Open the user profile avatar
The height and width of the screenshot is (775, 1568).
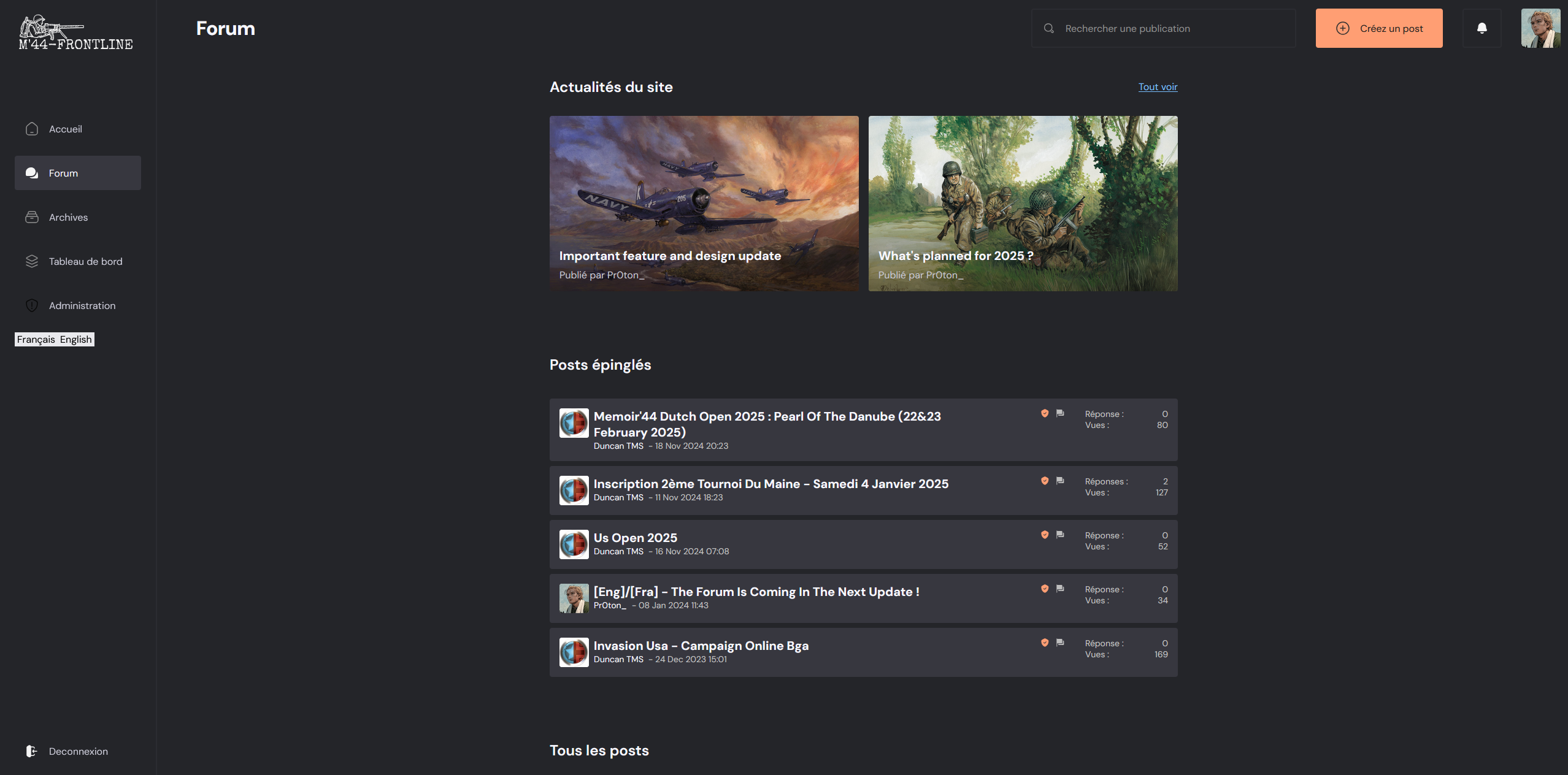tap(1540, 28)
